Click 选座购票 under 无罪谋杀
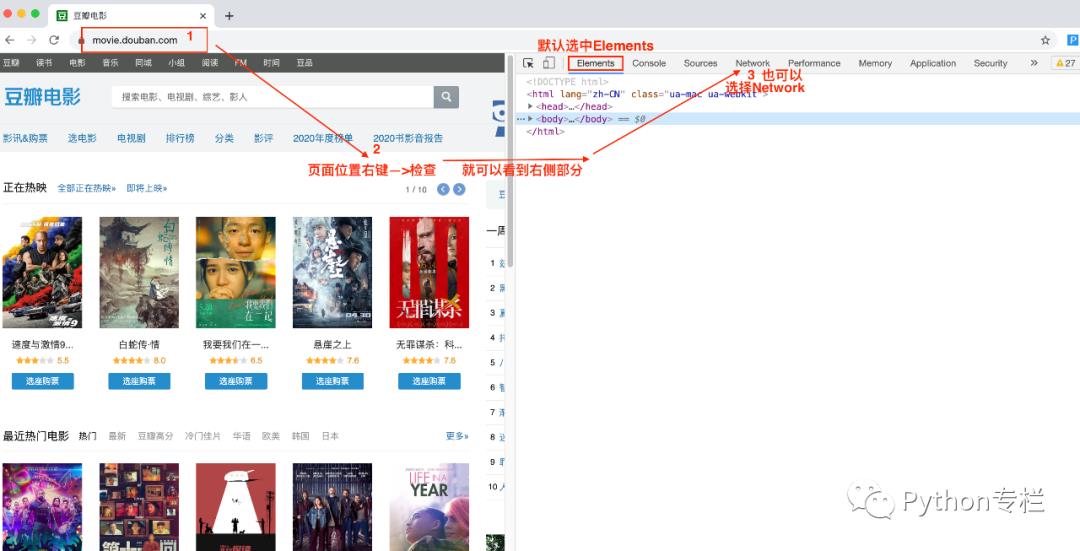Image resolution: width=1080 pixels, height=551 pixels. [x=429, y=381]
